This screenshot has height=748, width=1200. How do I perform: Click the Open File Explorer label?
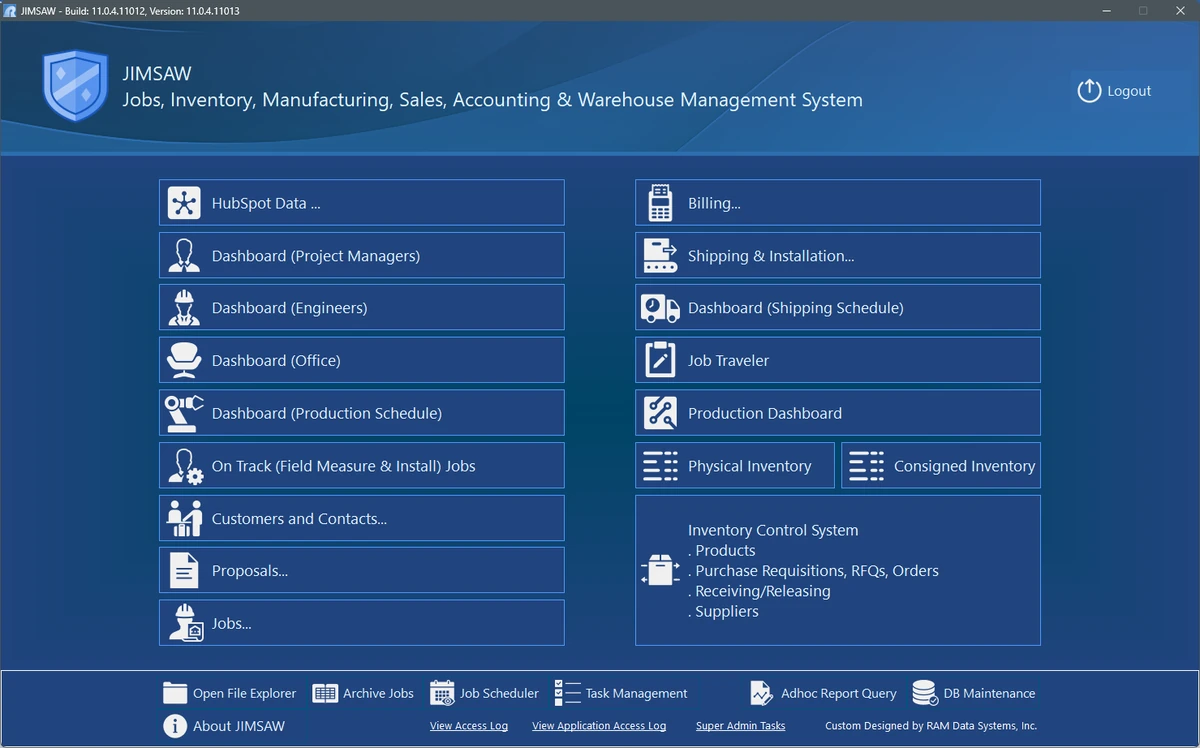245,693
